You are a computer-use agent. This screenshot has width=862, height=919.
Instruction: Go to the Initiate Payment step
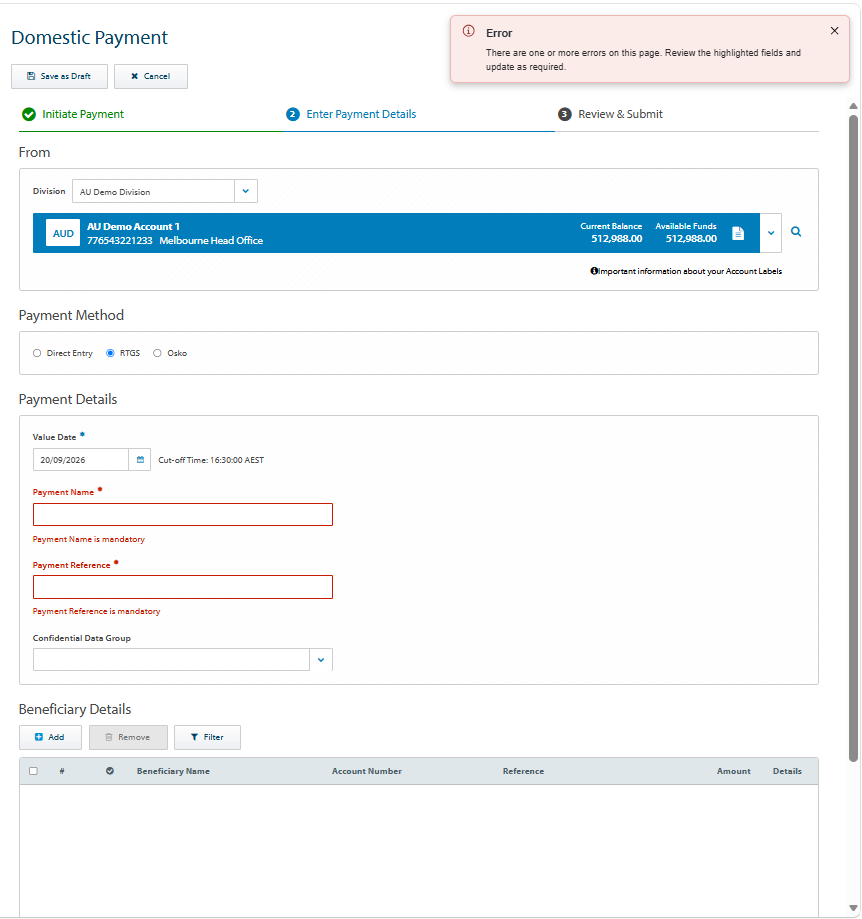point(83,114)
